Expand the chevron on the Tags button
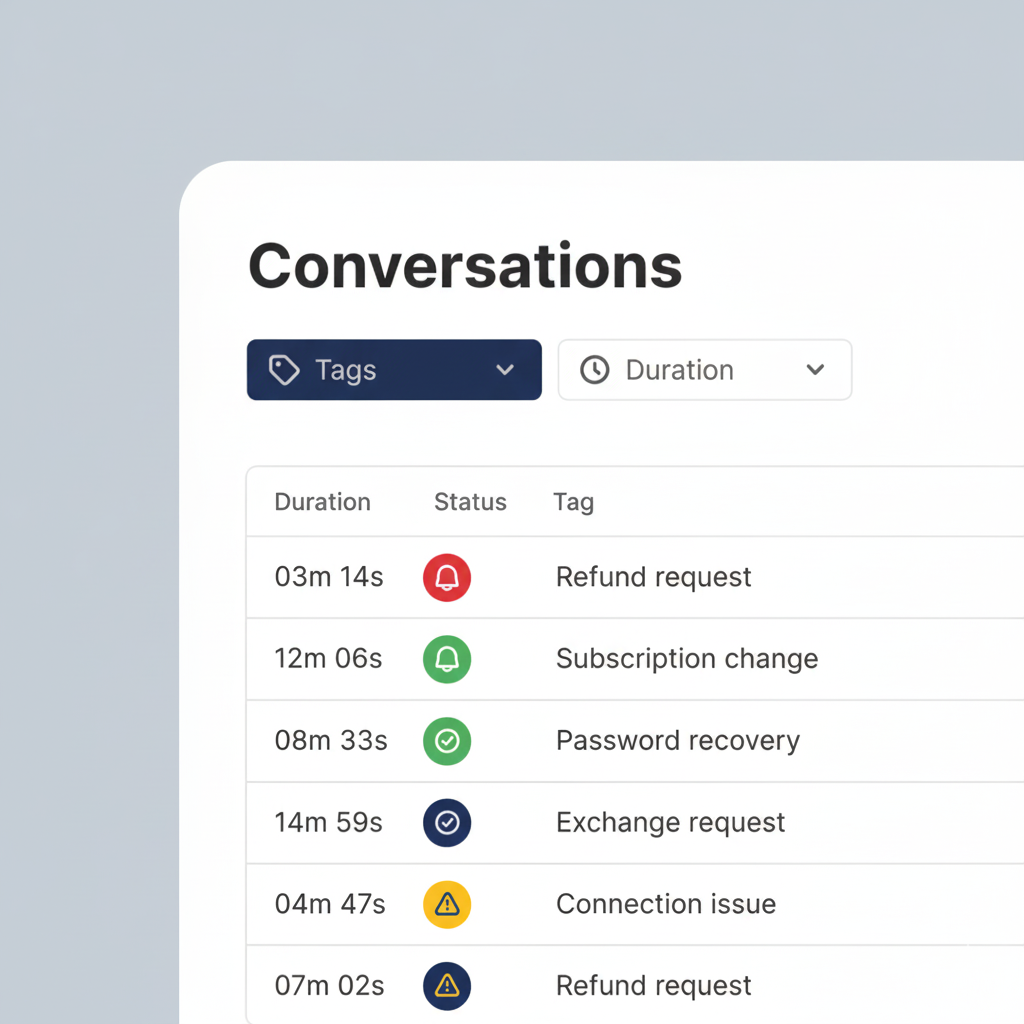Viewport: 1024px width, 1024px height. click(x=505, y=370)
